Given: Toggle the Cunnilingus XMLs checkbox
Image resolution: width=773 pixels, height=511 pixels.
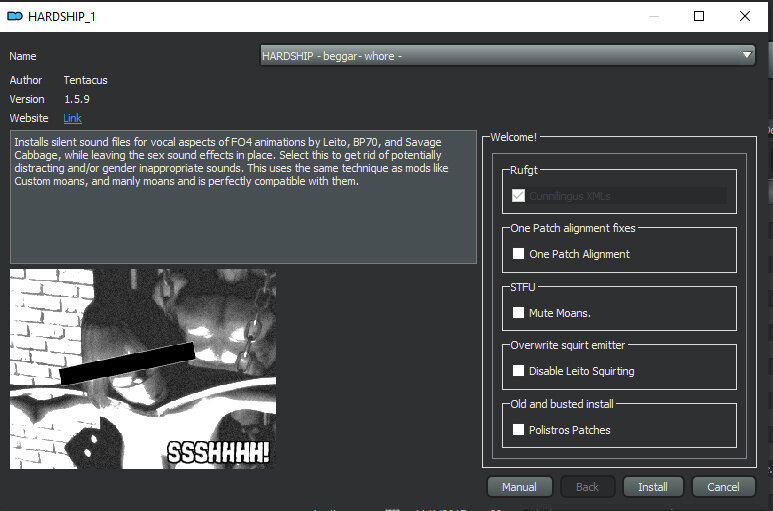Looking at the screenshot, I should click(518, 196).
